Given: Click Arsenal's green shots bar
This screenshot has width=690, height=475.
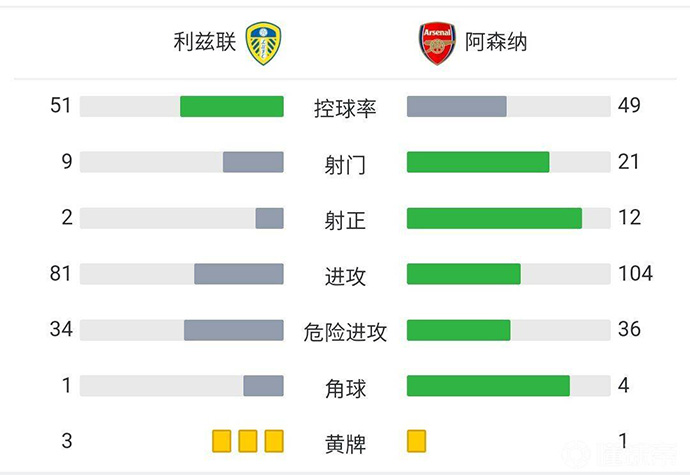Looking at the screenshot, I should (x=478, y=162).
